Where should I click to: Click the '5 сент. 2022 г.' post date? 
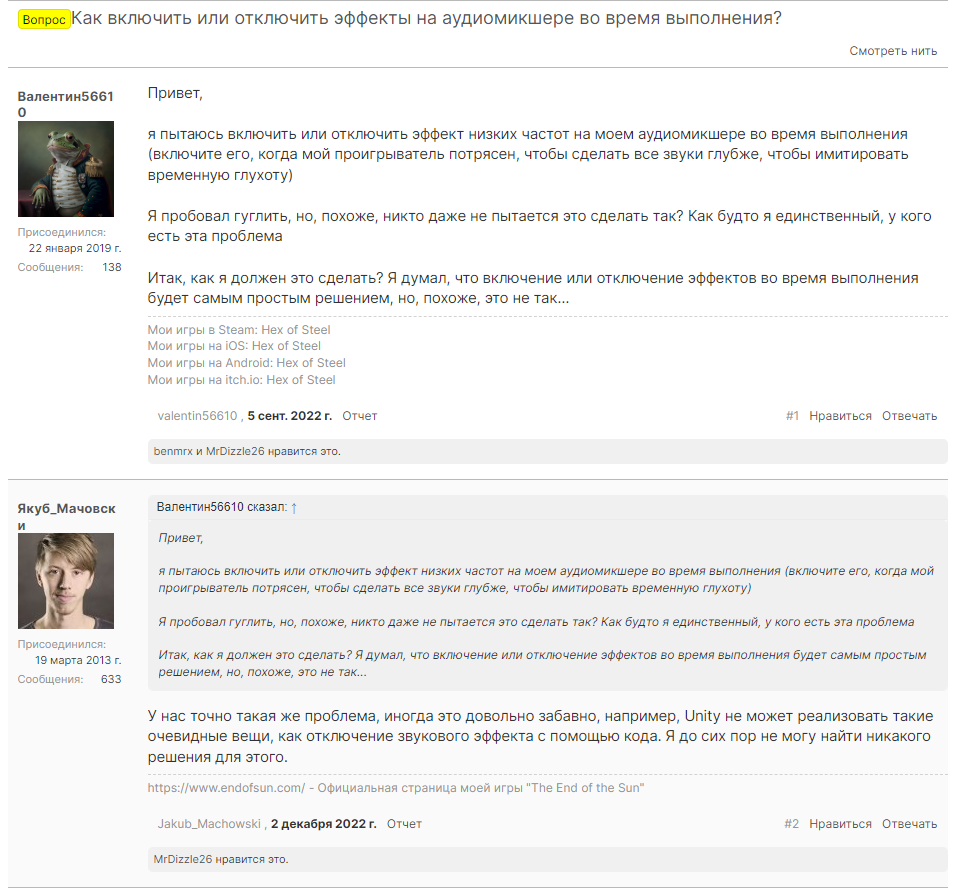[x=290, y=416]
